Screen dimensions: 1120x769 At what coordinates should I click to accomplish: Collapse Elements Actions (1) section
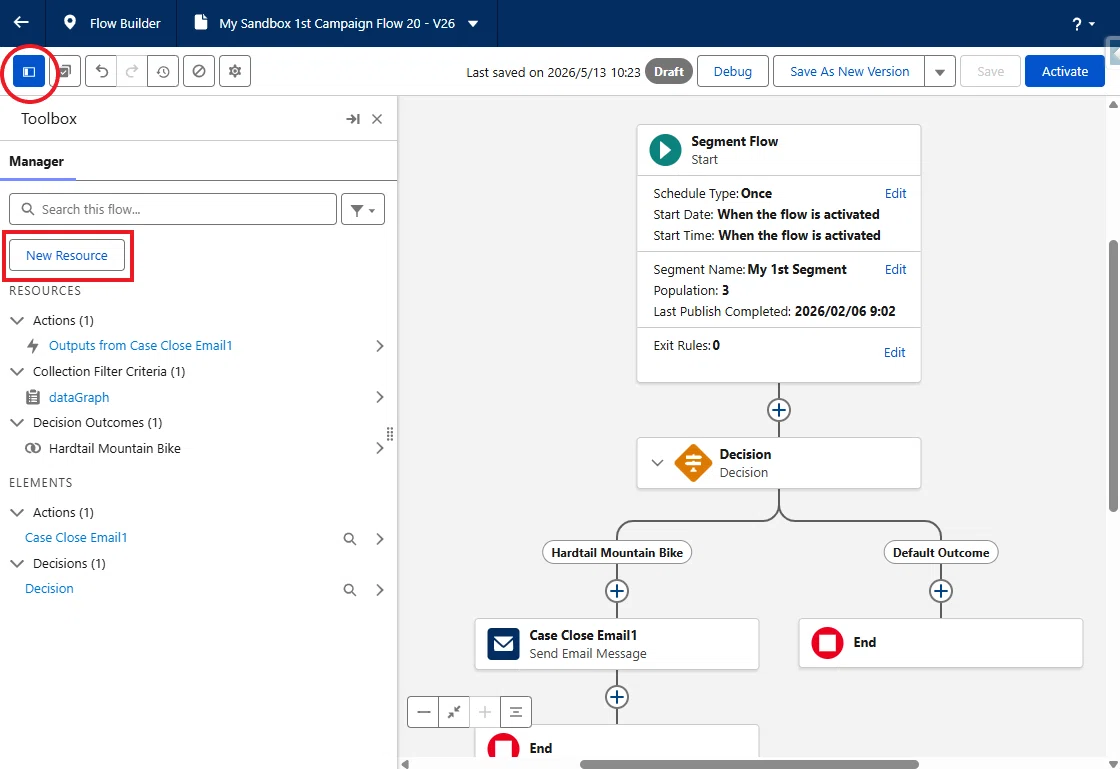(x=17, y=513)
